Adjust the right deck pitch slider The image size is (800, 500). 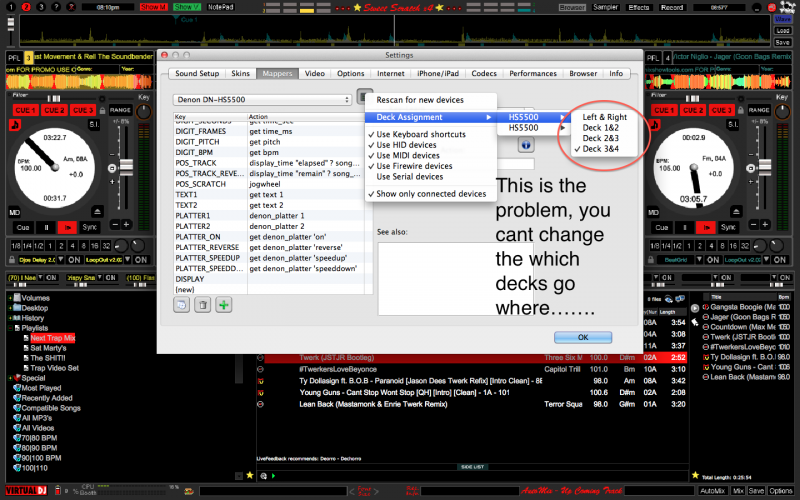click(x=765, y=166)
